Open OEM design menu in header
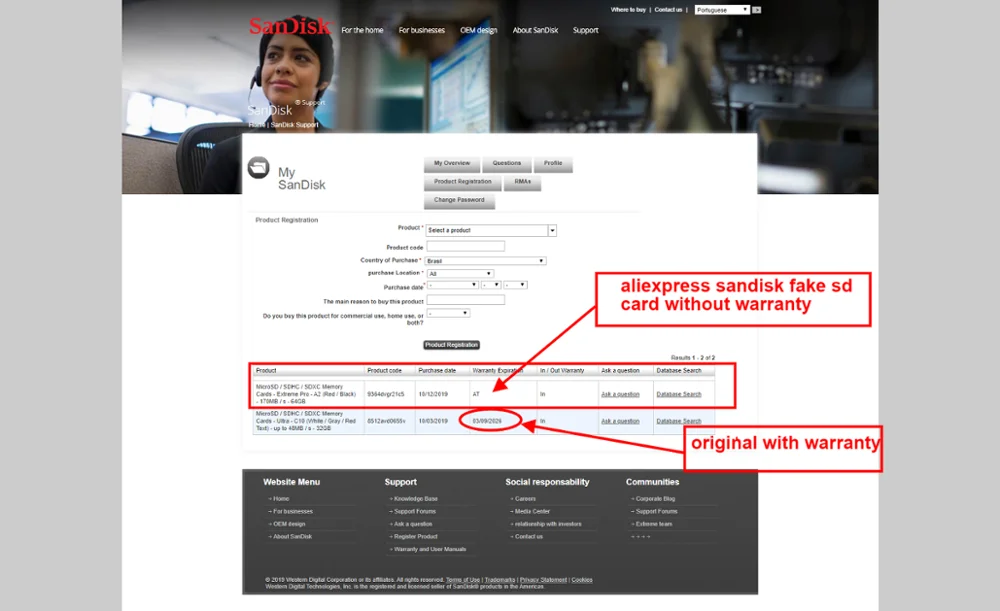This screenshot has height=611, width=1000. [478, 30]
